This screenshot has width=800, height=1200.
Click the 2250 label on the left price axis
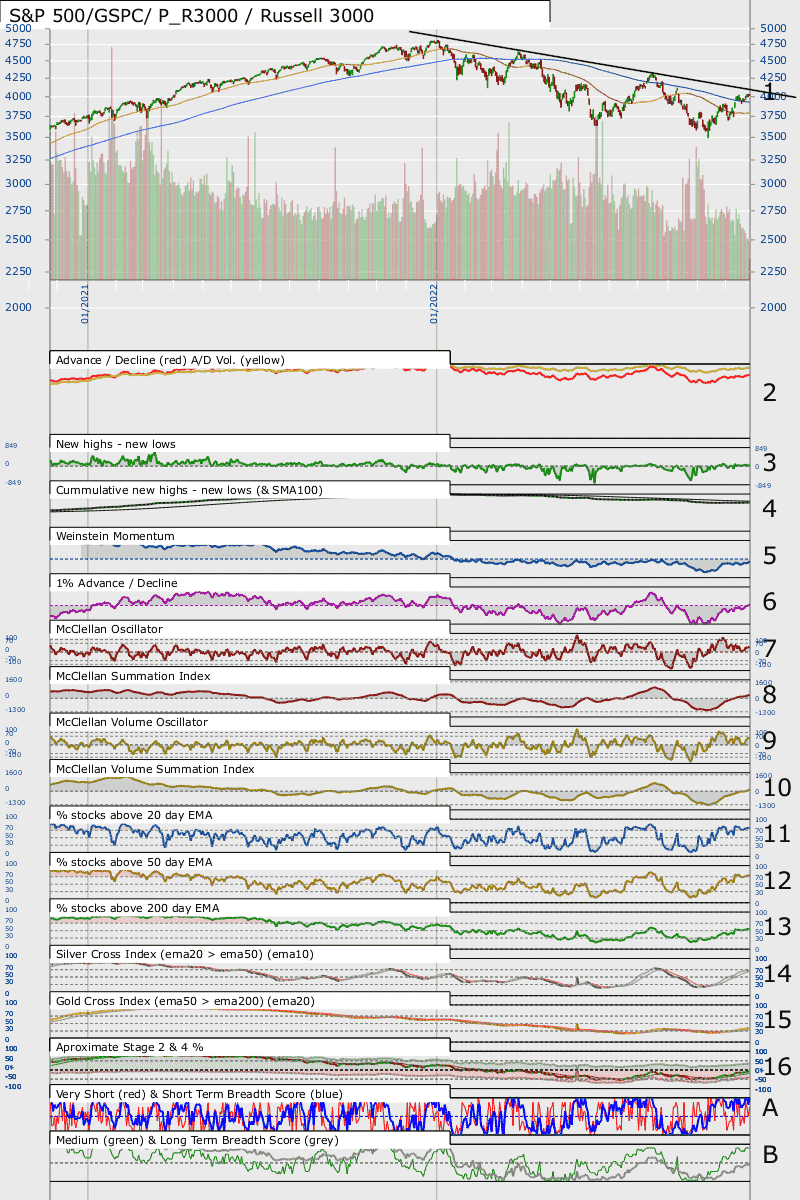18,271
